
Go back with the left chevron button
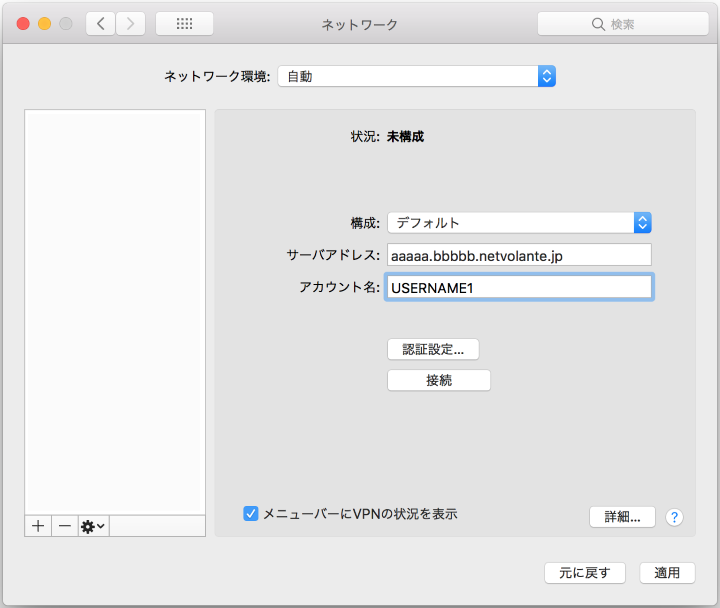point(100,24)
